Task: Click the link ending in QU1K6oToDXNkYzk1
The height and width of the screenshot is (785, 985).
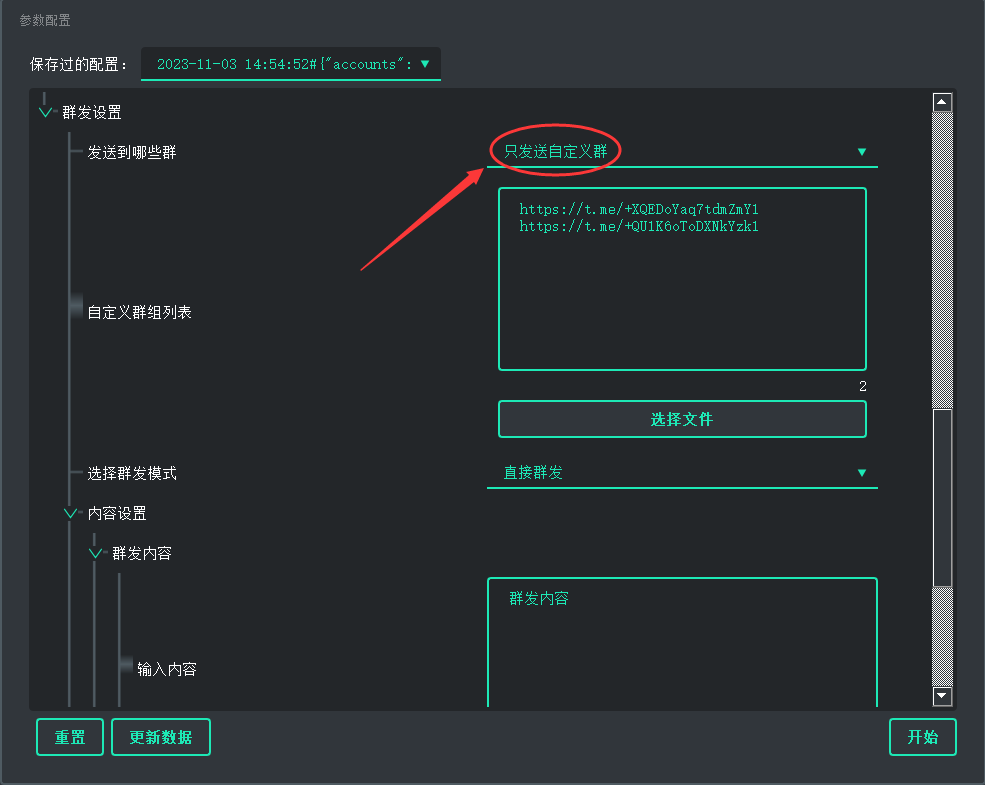Action: [x=639, y=227]
